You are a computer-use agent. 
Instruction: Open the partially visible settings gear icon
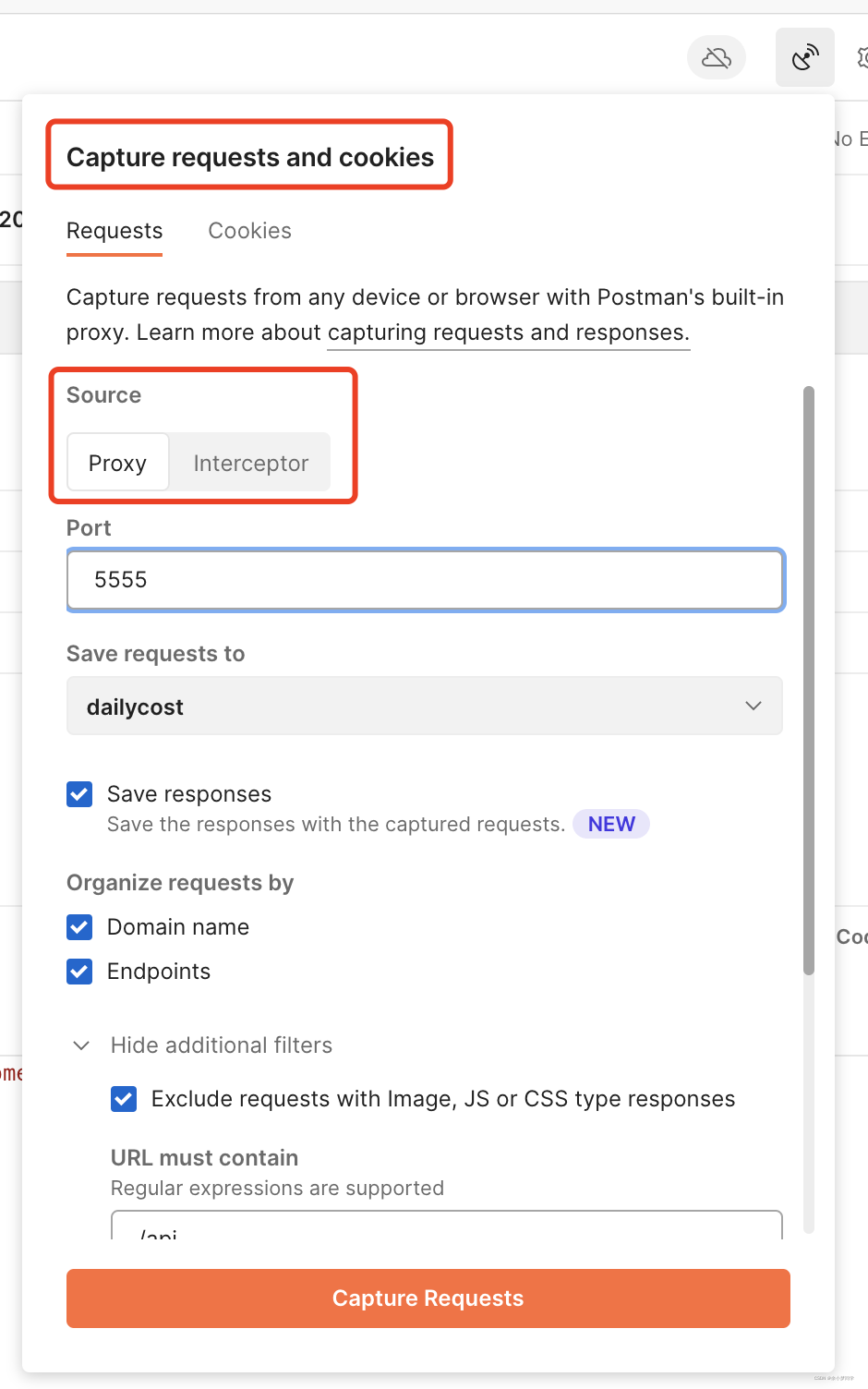click(x=862, y=58)
